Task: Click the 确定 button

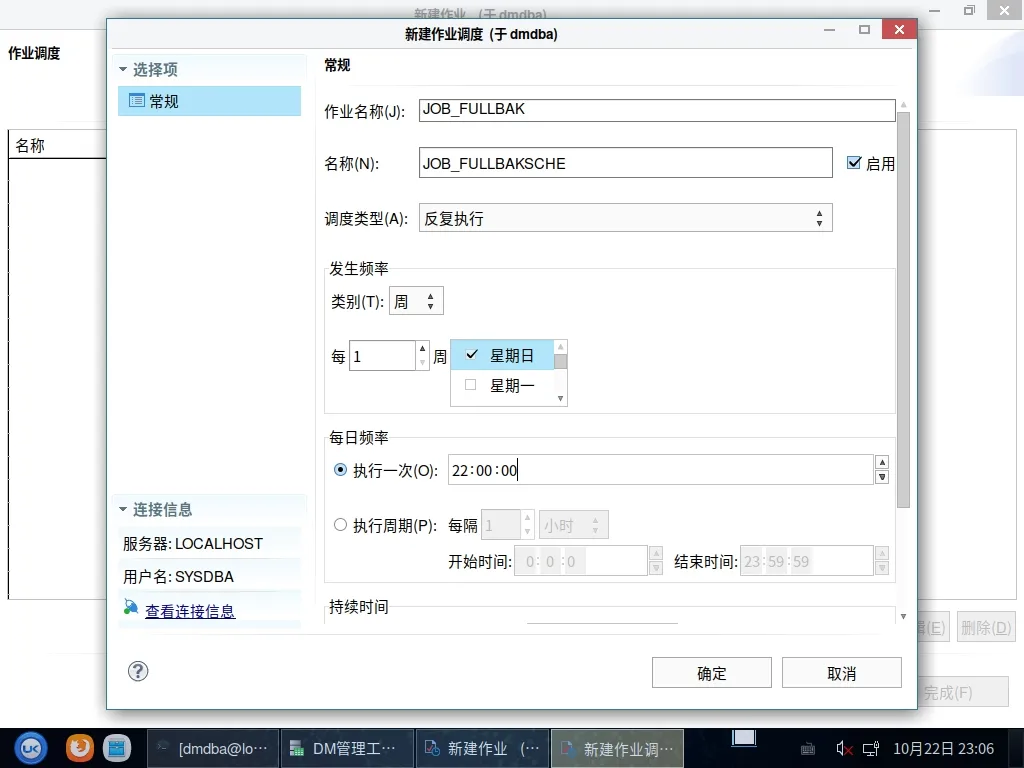Action: 711,673
